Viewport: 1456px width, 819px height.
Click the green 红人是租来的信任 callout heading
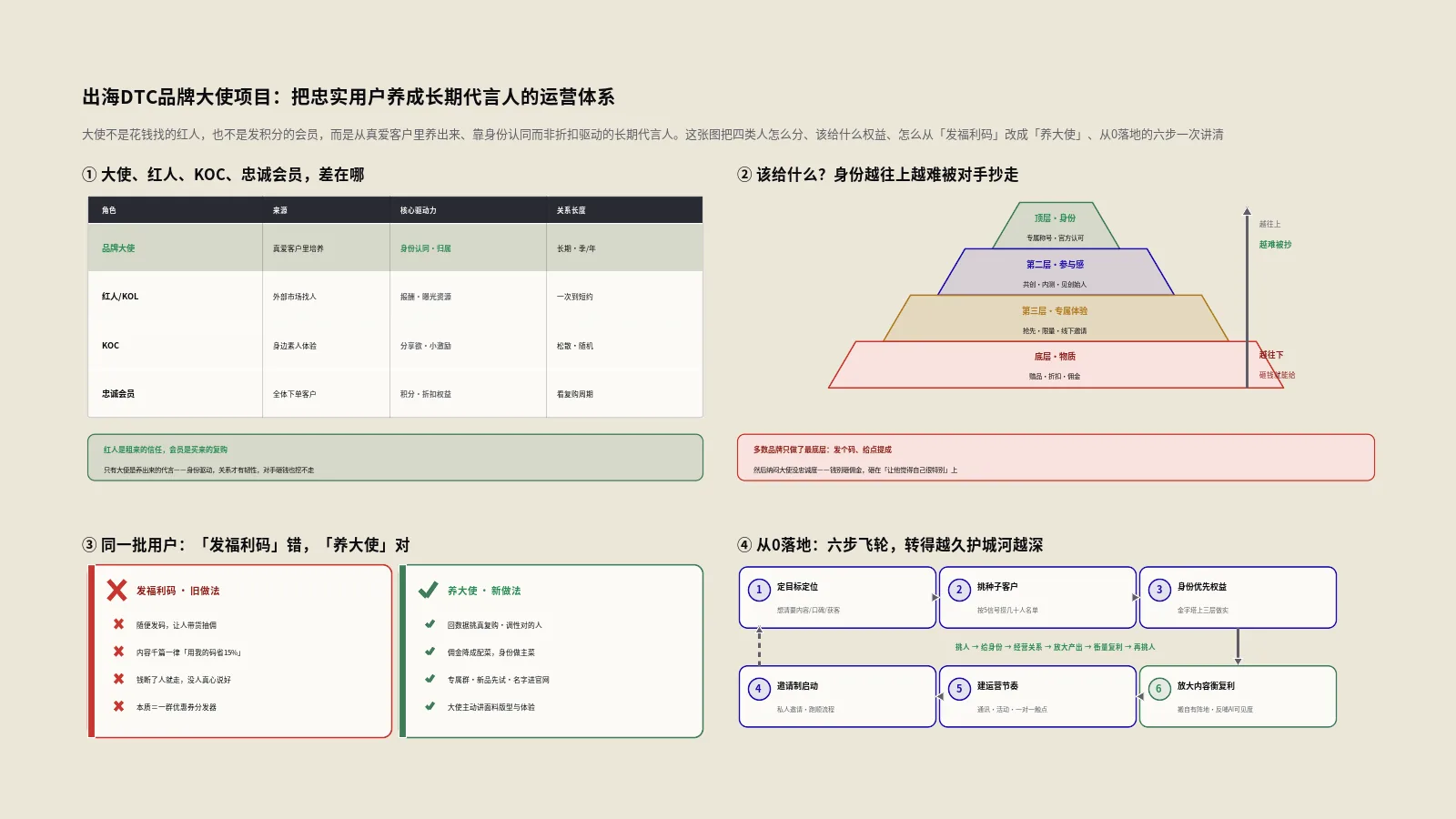(x=166, y=450)
